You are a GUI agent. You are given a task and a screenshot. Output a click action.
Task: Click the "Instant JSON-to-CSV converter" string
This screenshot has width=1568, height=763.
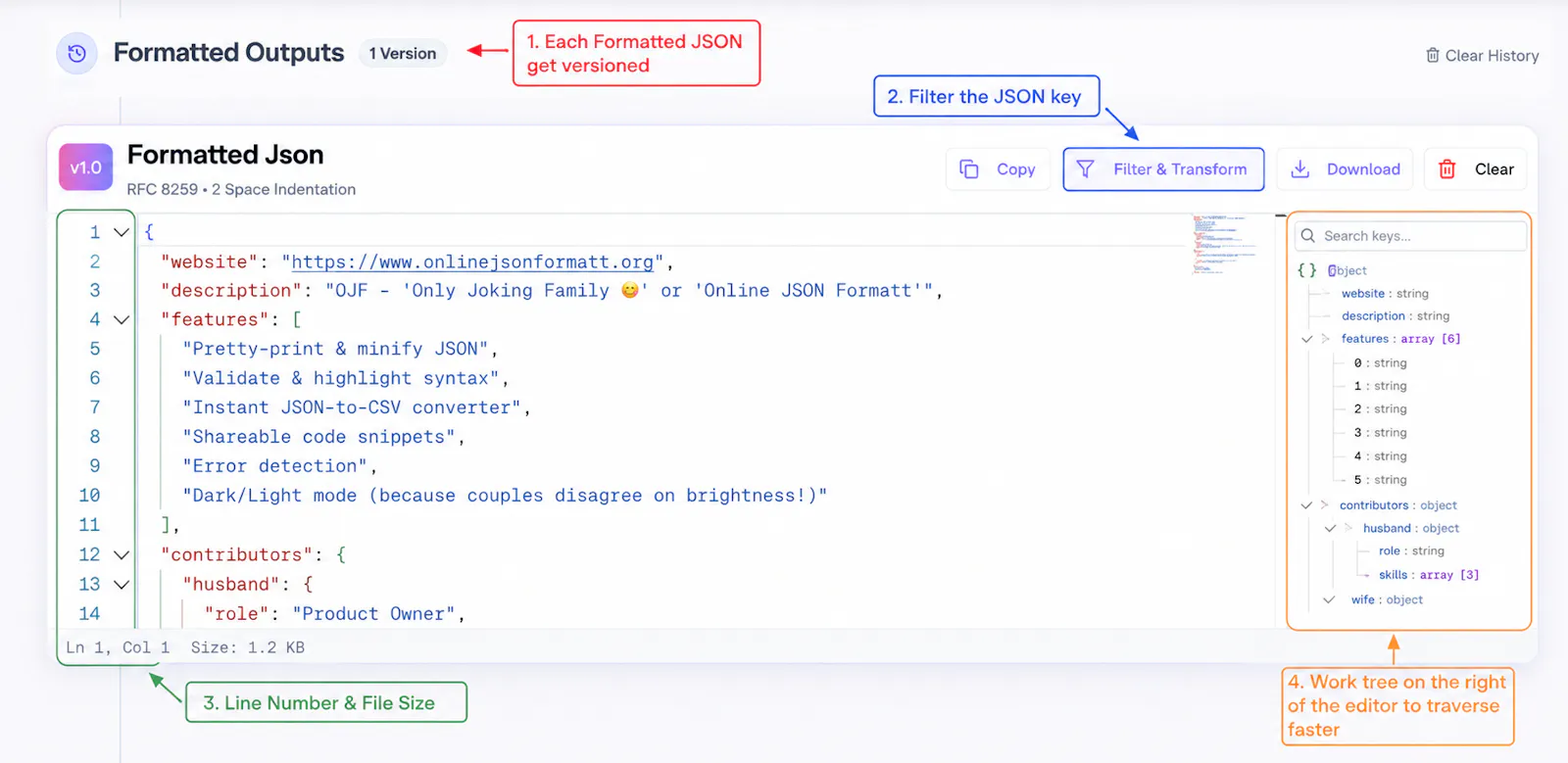352,408
